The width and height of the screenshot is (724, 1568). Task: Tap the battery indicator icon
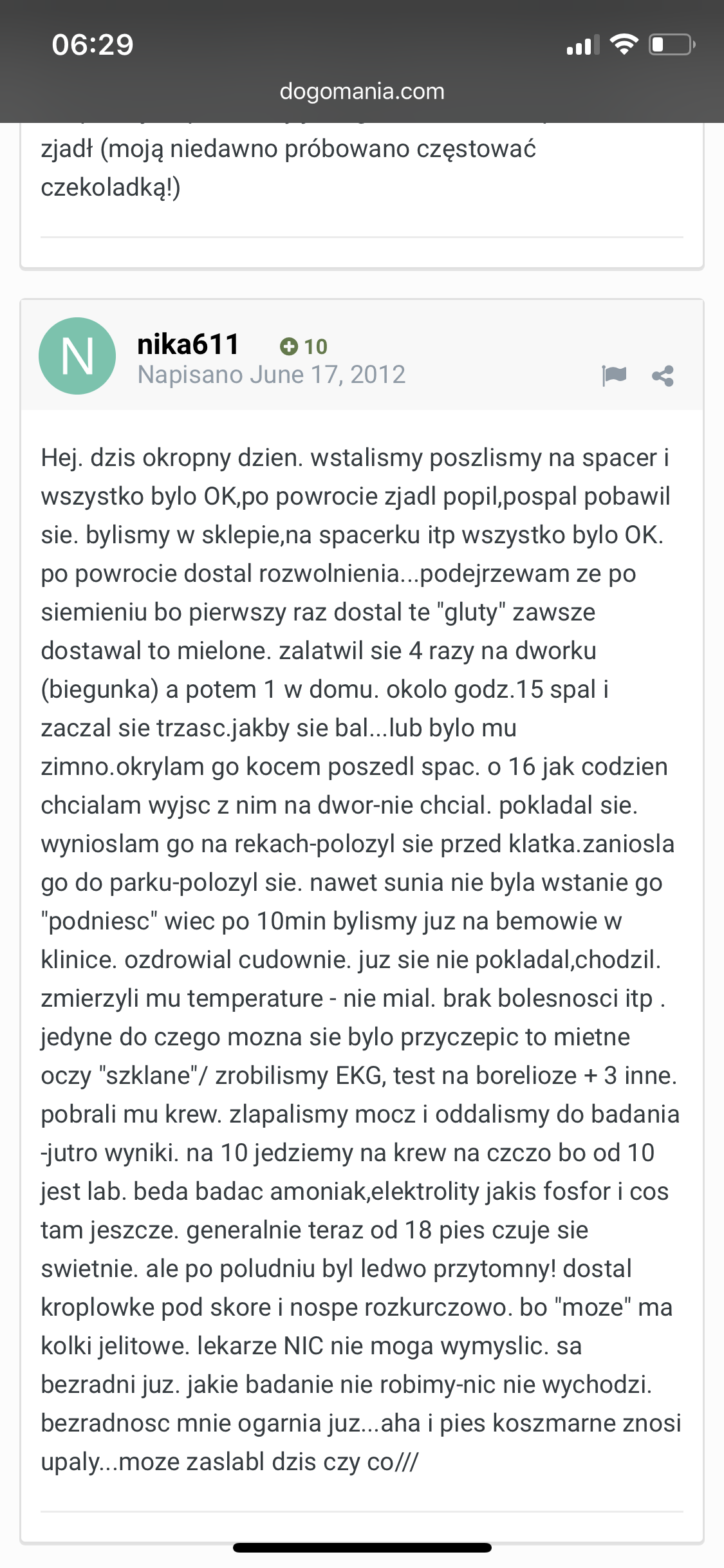pyautogui.click(x=672, y=44)
